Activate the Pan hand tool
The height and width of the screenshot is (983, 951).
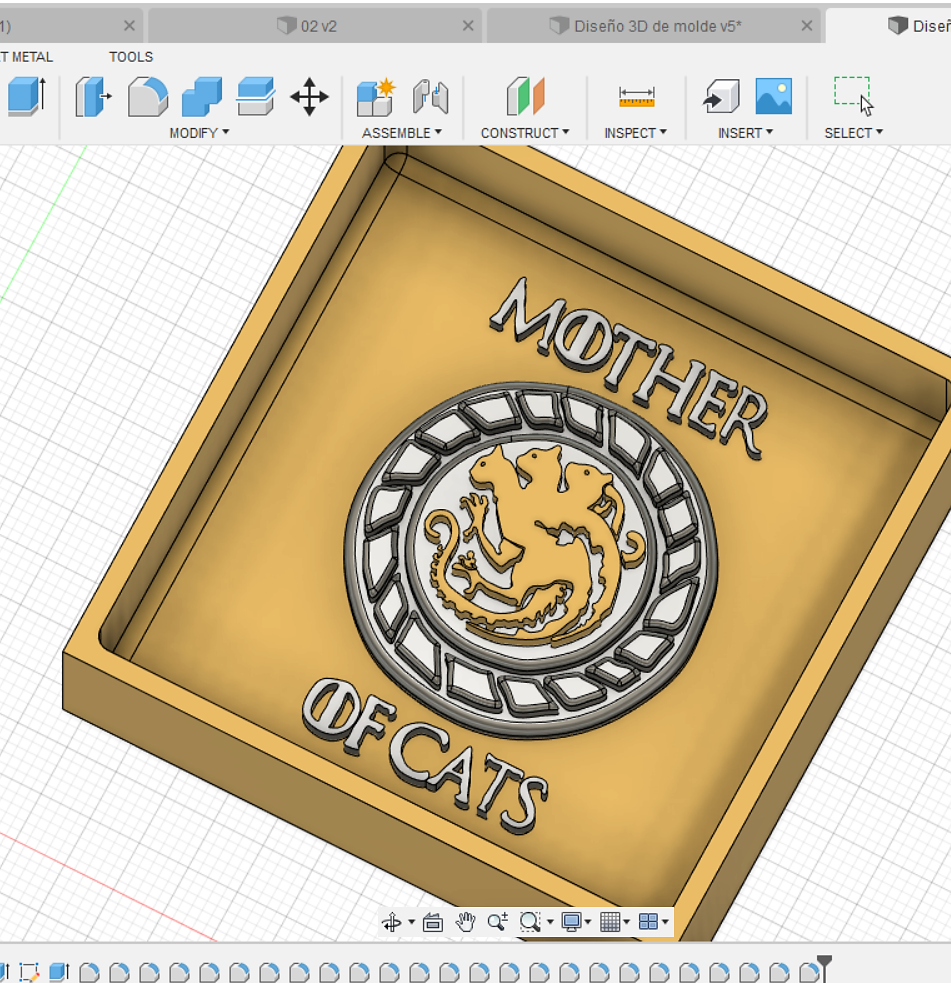(x=465, y=922)
